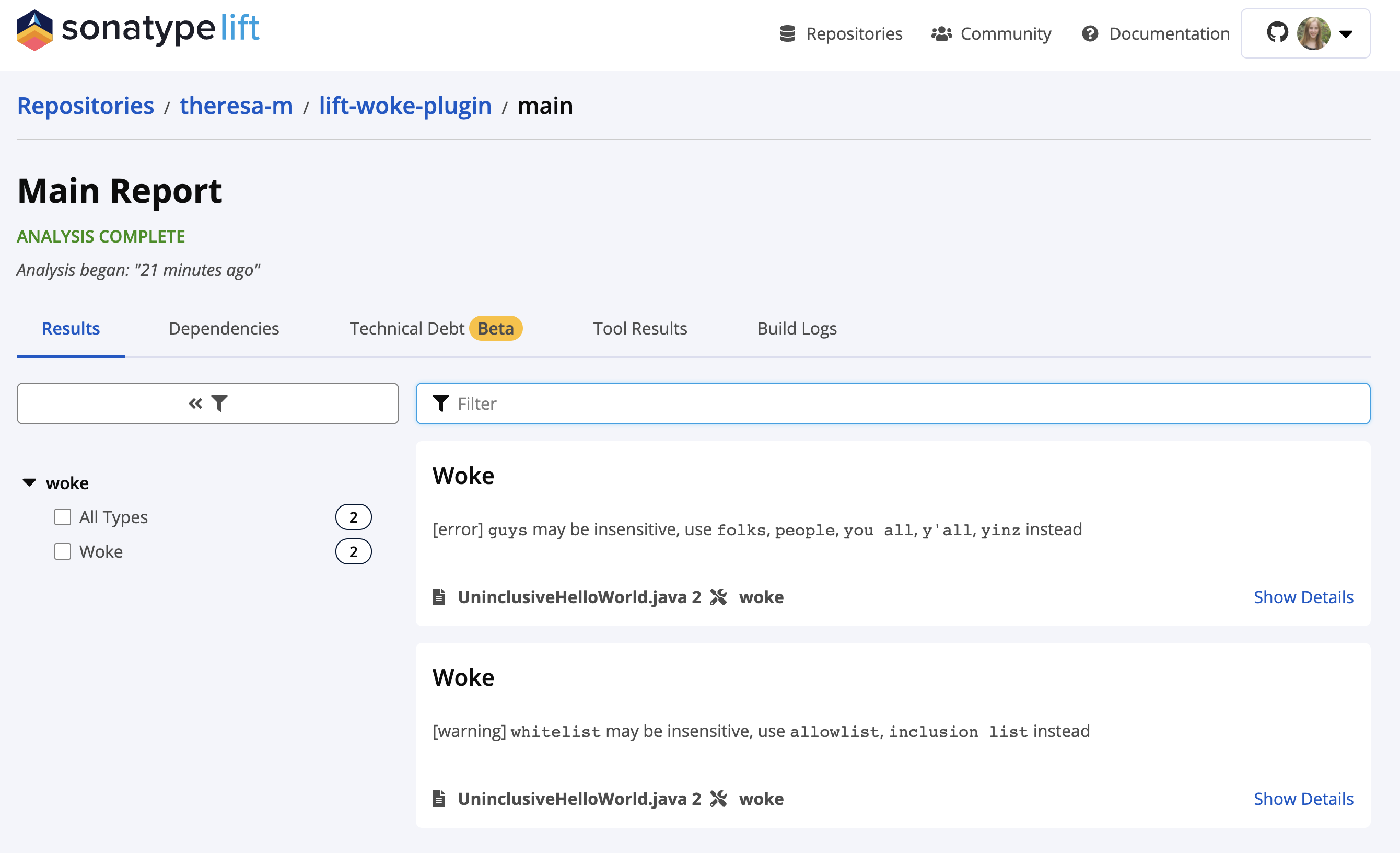Click the Sonatype Lift logo
The image size is (1400, 853).
point(138,30)
